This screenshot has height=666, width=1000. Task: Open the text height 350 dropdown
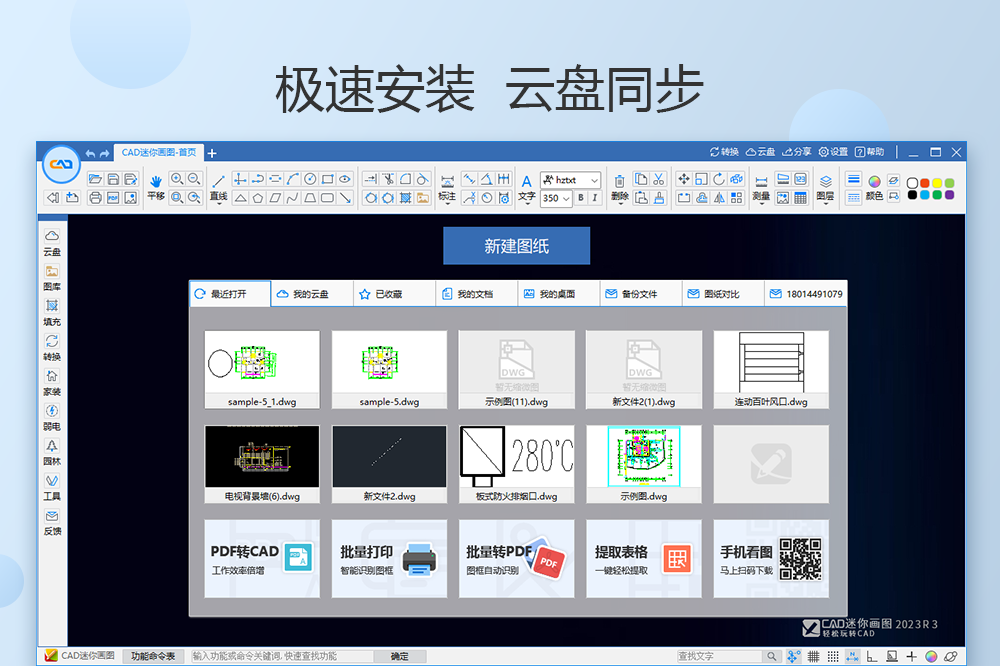[557, 198]
